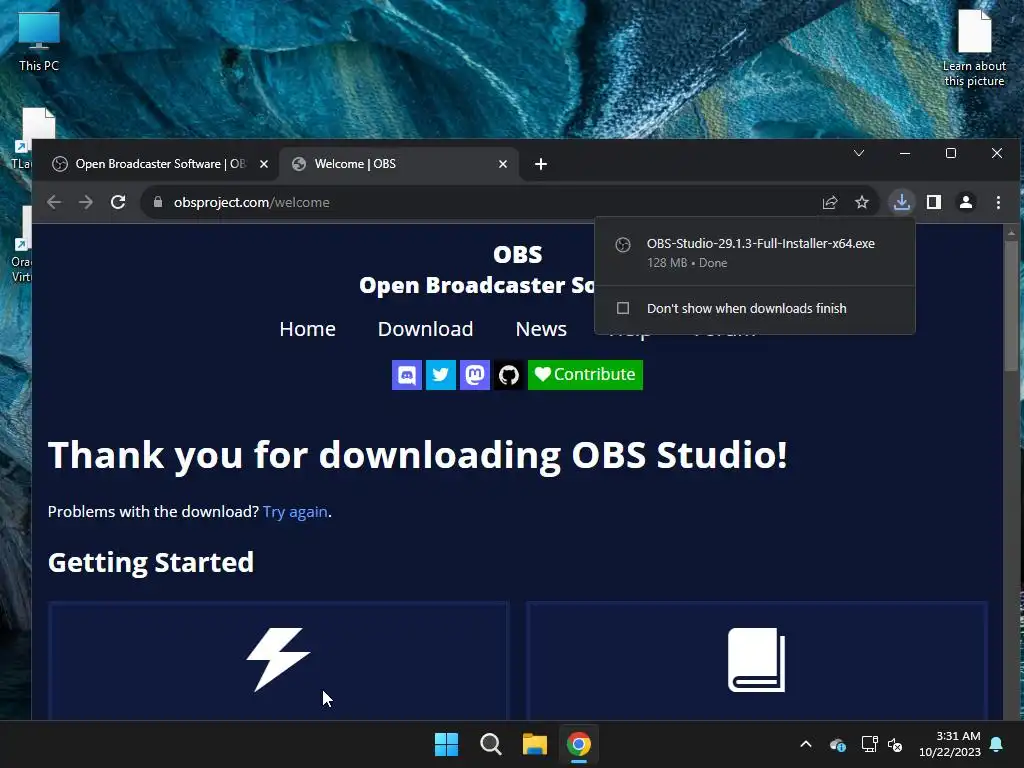The height and width of the screenshot is (768, 1024).
Task: Click the scrollbar up arrow
Action: pos(1012,232)
